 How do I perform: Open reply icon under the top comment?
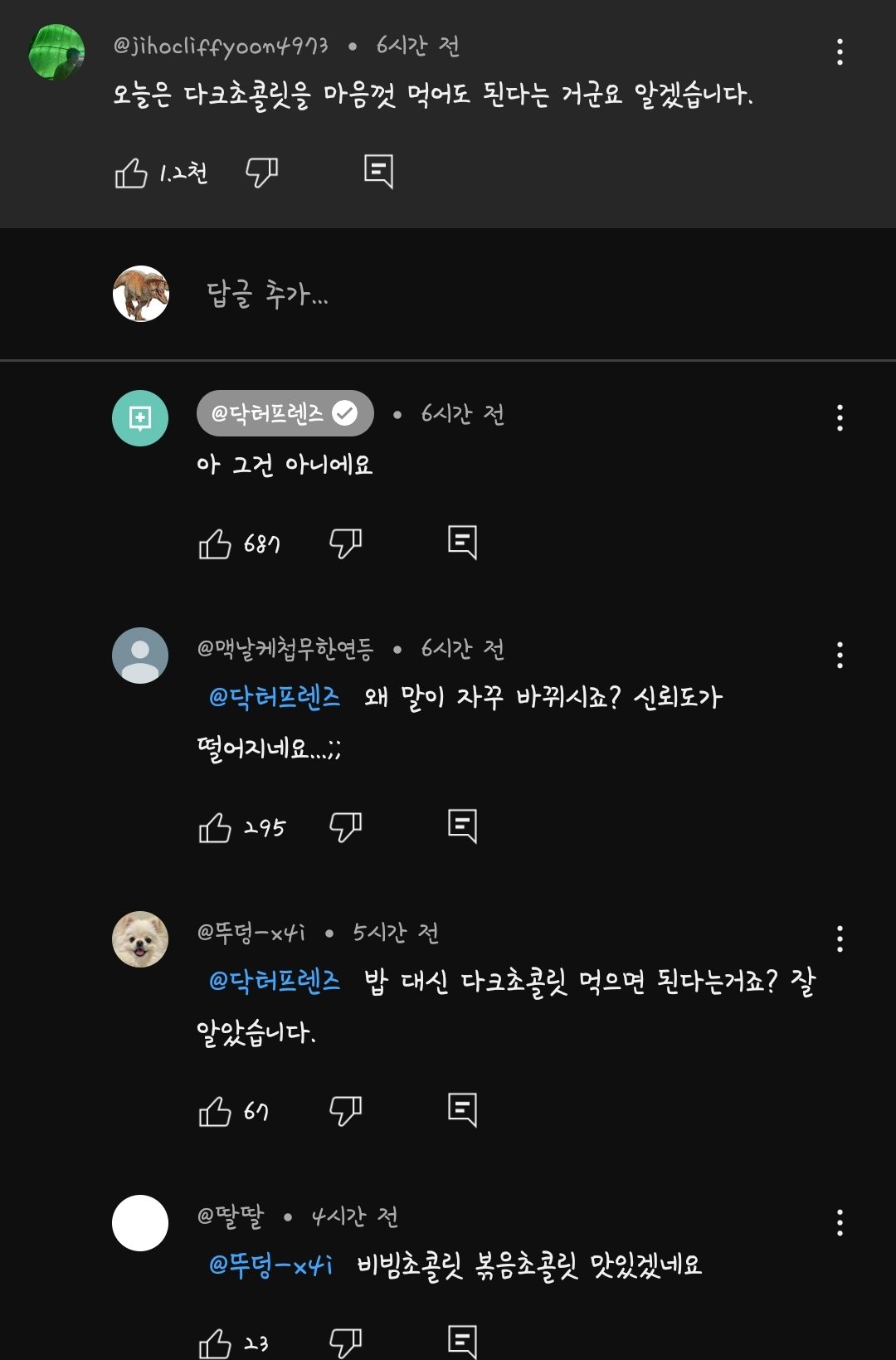tap(378, 172)
